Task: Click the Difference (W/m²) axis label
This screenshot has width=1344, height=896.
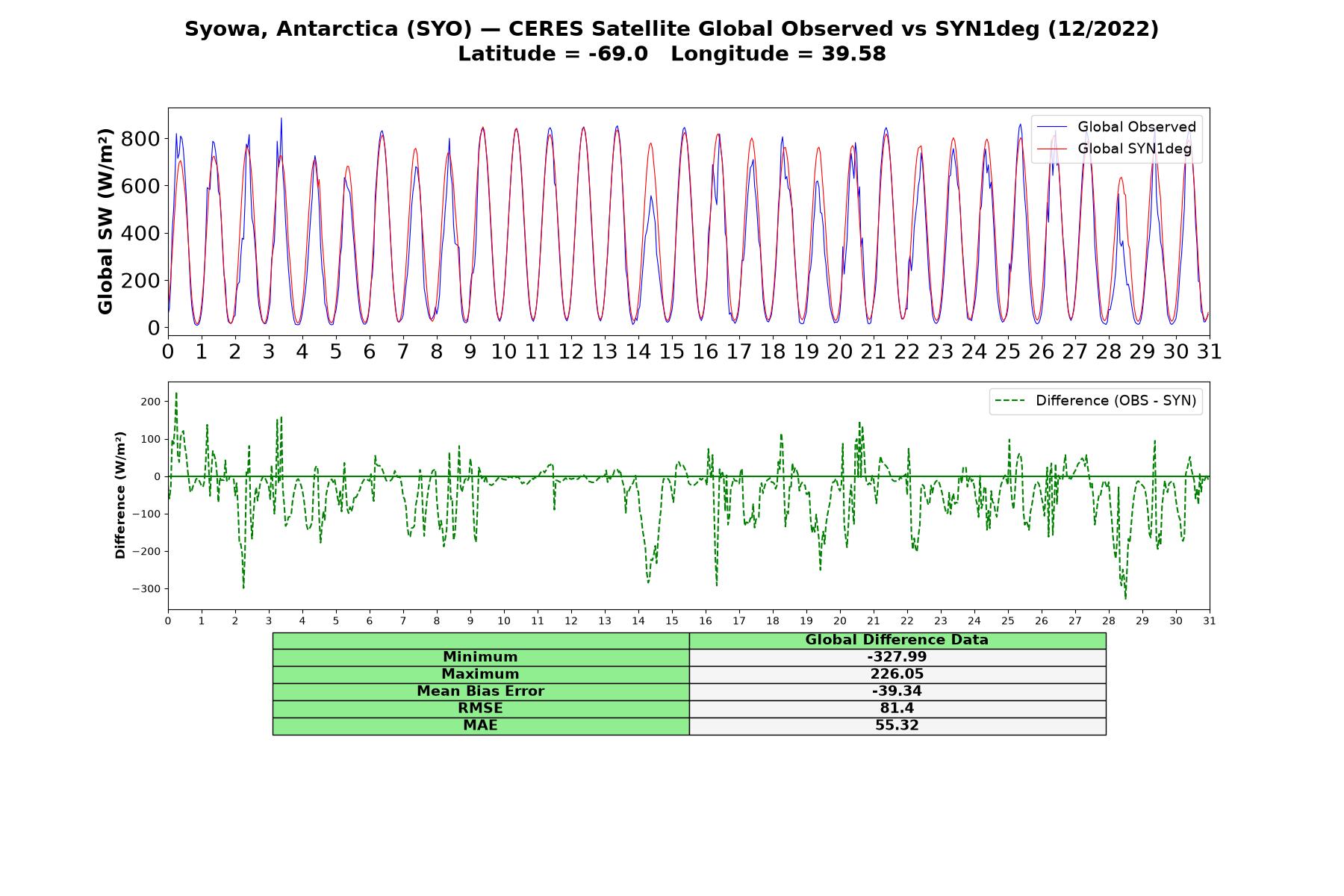Action: [x=120, y=495]
